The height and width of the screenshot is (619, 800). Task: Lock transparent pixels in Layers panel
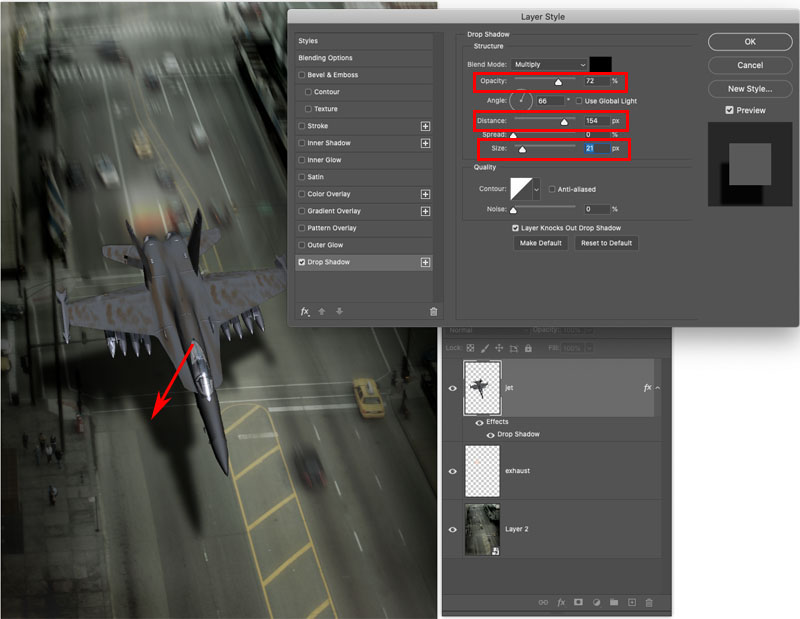[x=470, y=348]
